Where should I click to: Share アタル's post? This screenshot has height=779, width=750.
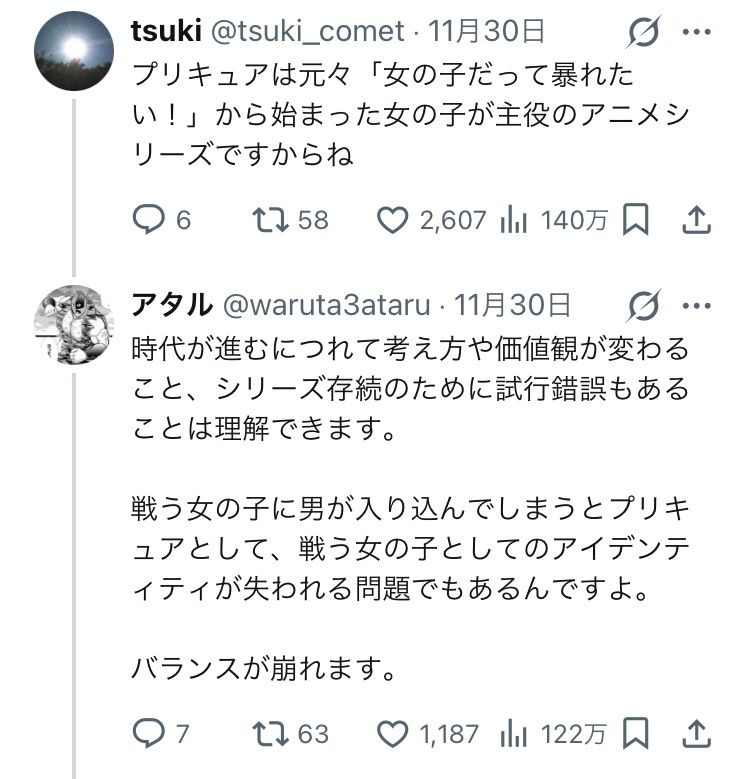(x=696, y=734)
